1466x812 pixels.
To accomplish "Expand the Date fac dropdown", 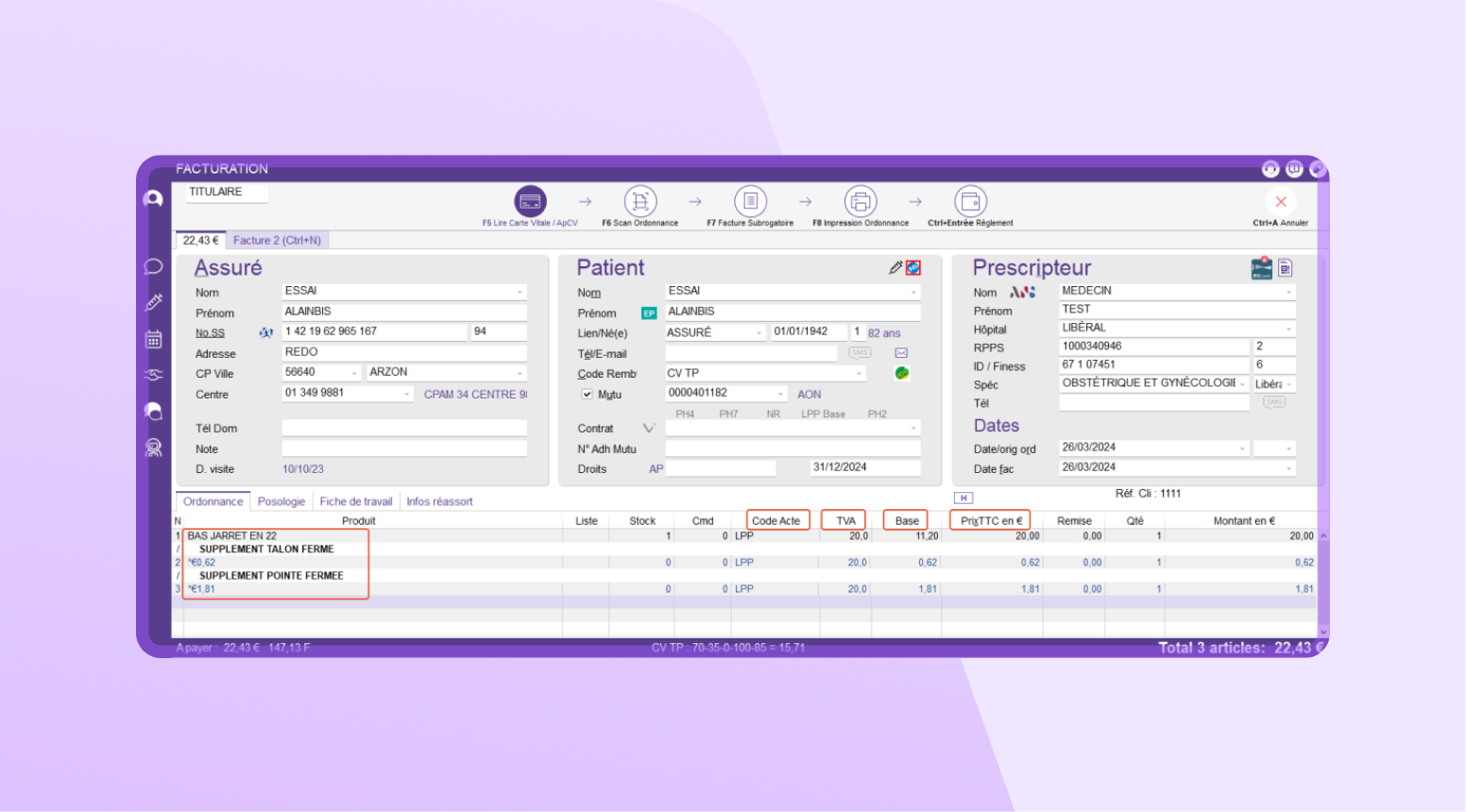I will (x=1288, y=468).
